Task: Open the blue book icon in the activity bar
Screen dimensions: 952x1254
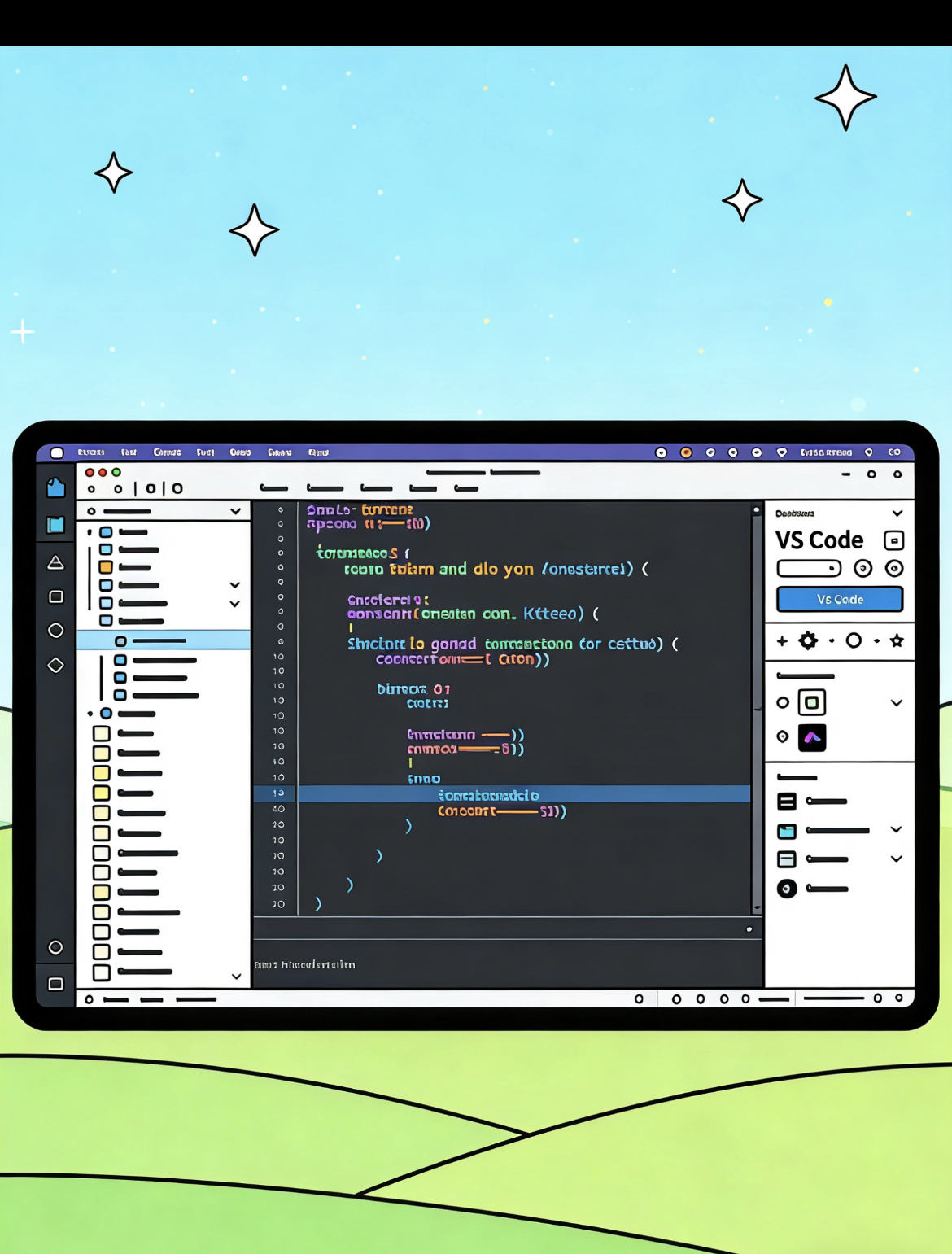Action: click(x=55, y=525)
